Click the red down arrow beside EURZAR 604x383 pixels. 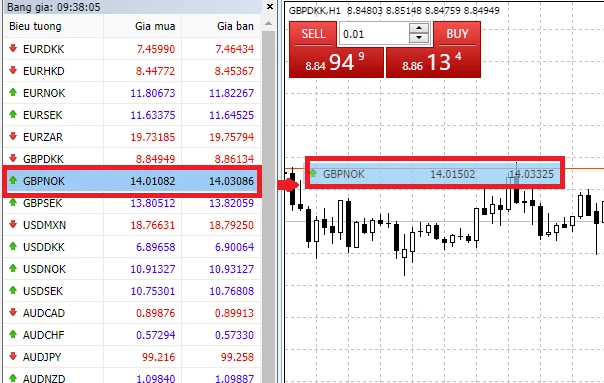(x=13, y=136)
